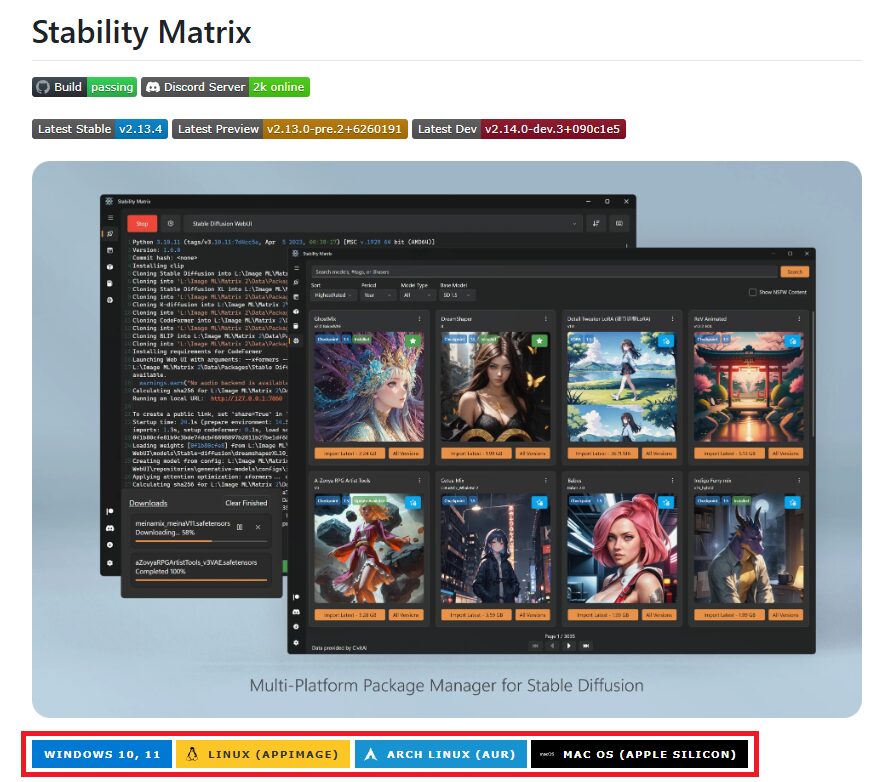Viewport: 890px width, 782px height.
Task: Click the orange Search button in model browser
Action: (795, 272)
